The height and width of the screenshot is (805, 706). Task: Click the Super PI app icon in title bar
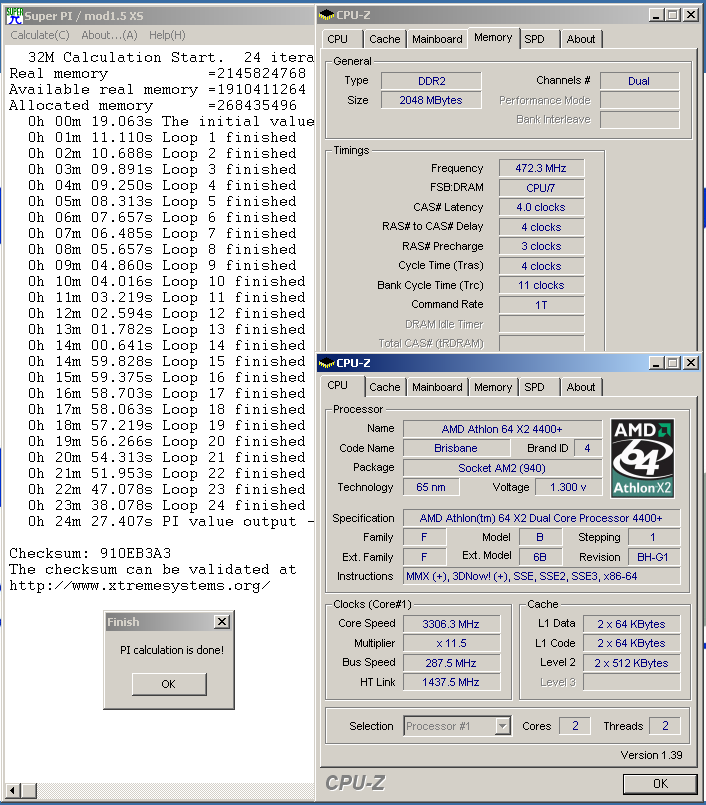point(14,15)
